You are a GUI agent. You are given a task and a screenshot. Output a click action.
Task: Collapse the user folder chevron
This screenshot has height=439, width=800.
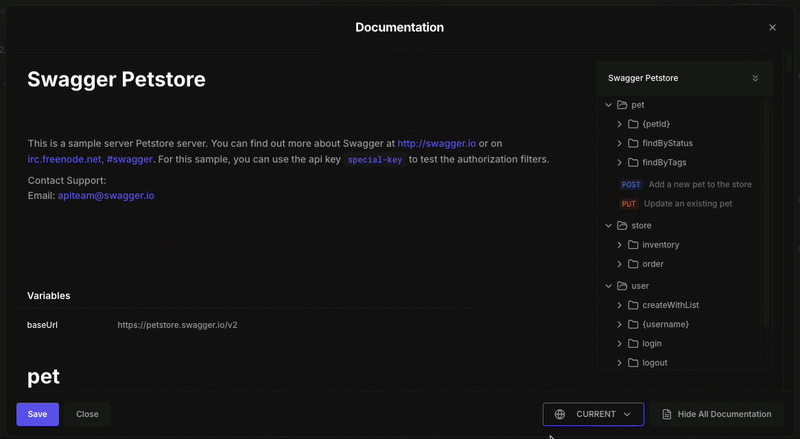[608, 286]
